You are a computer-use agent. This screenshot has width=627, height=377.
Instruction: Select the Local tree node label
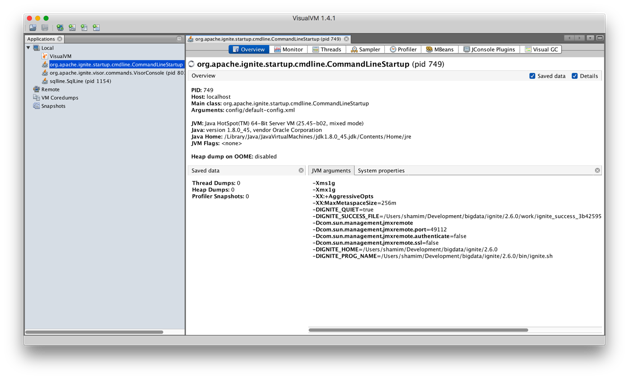(x=47, y=48)
